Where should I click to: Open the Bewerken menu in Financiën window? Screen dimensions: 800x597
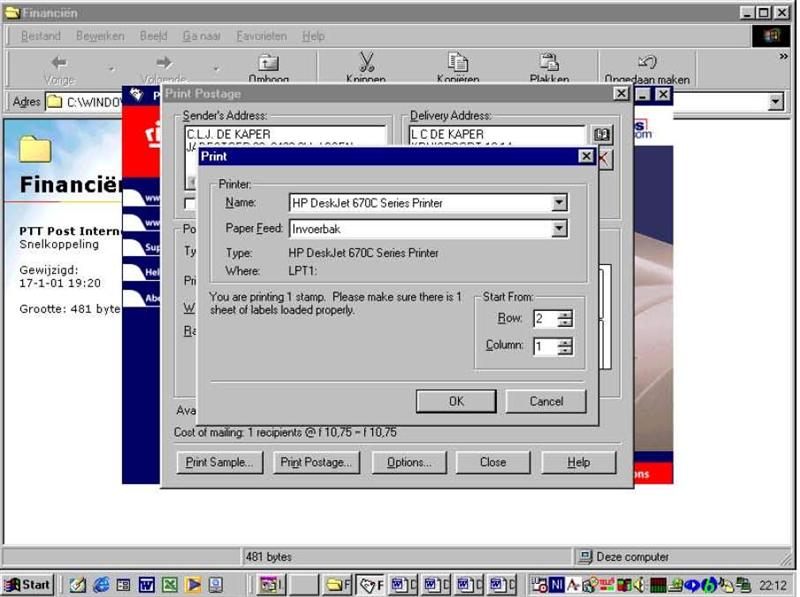(x=100, y=36)
